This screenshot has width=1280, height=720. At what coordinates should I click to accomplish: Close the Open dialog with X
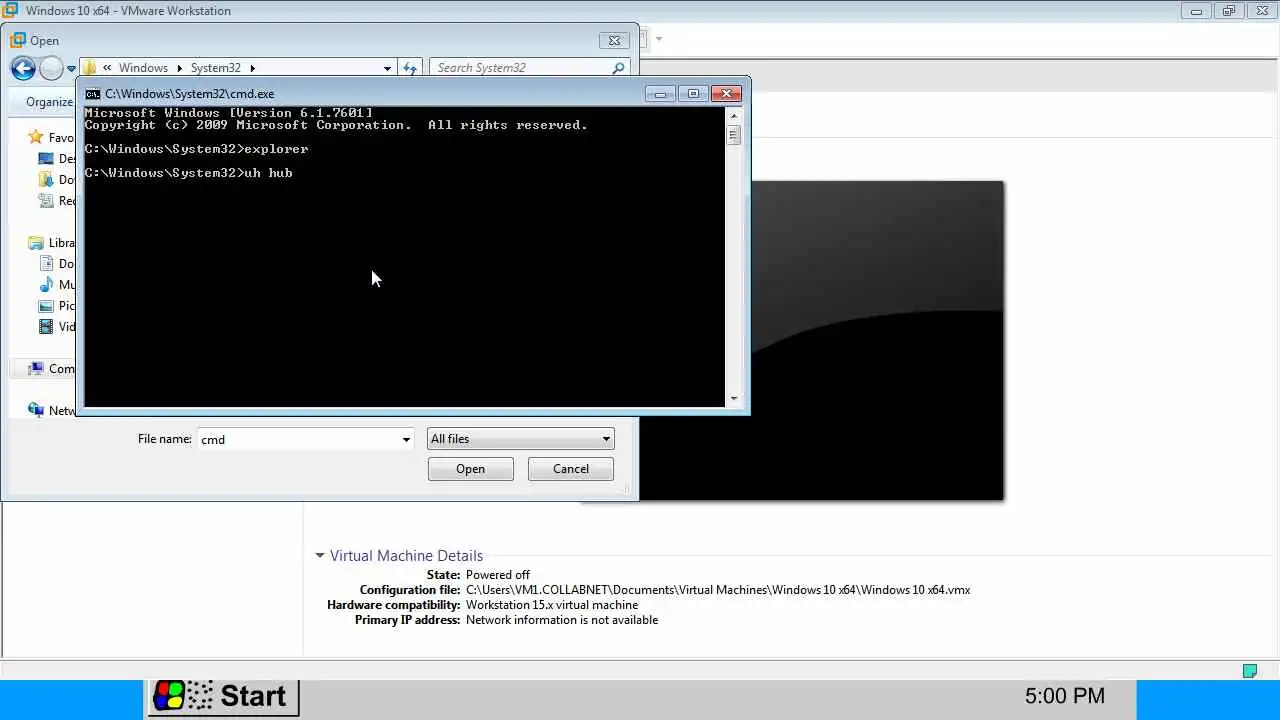pos(614,41)
